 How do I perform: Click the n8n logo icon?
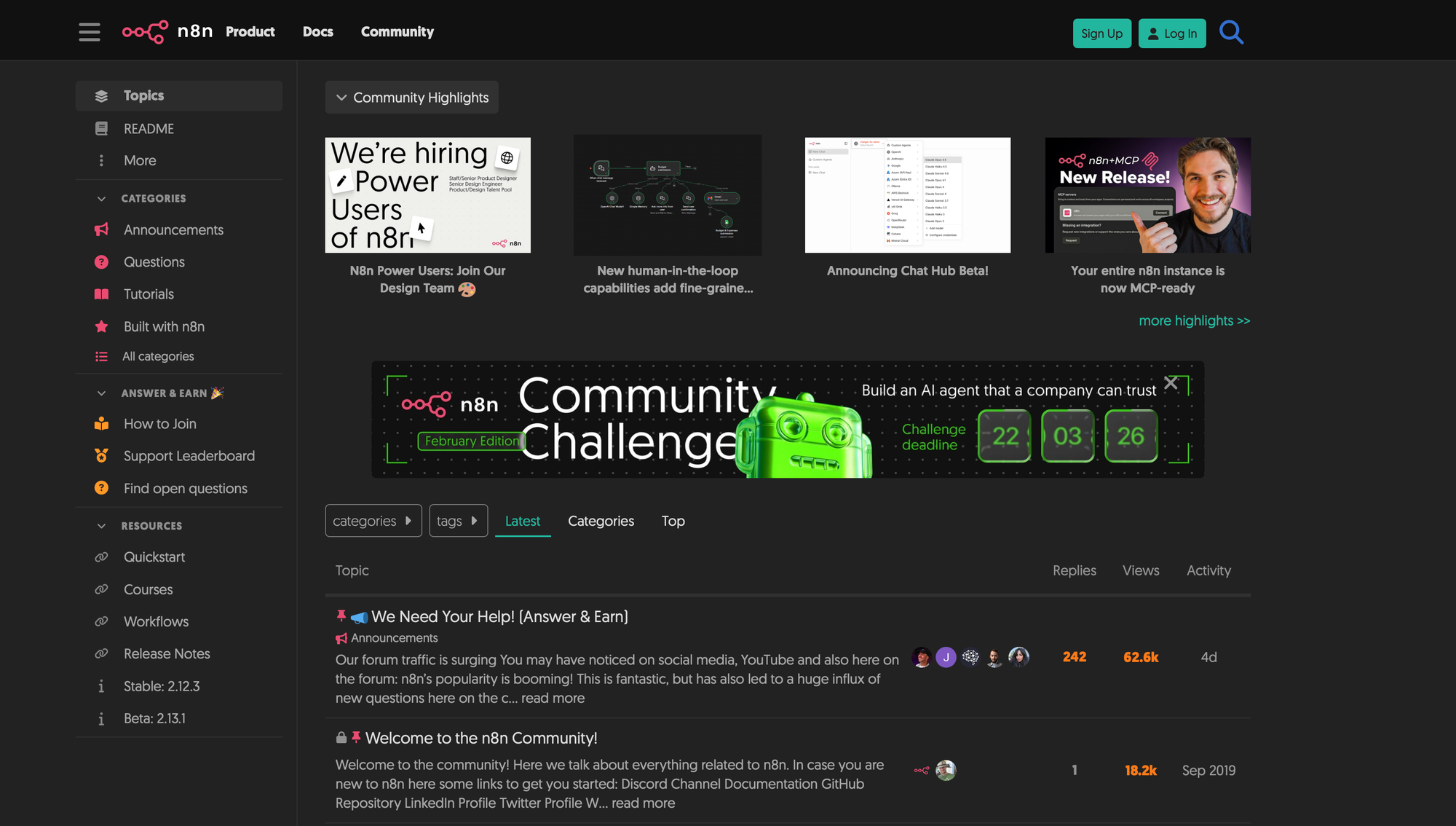145,32
